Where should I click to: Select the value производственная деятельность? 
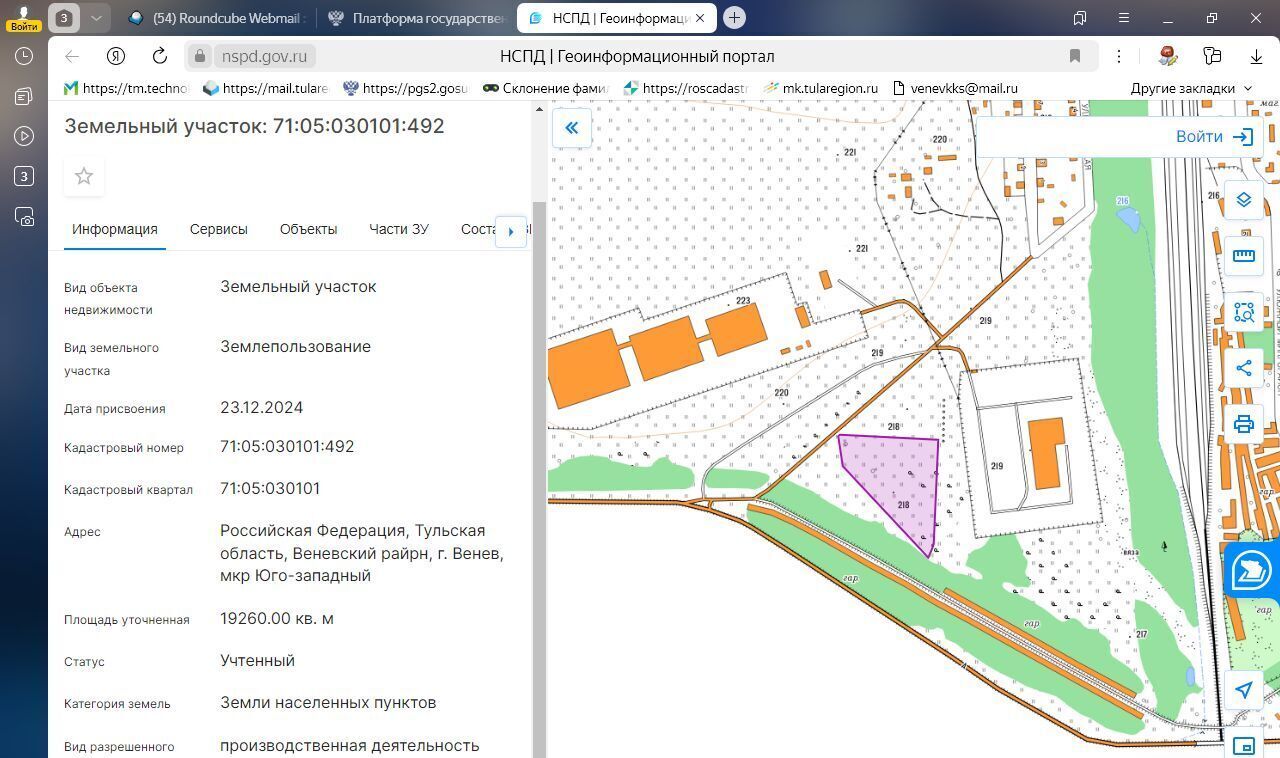tap(350, 746)
